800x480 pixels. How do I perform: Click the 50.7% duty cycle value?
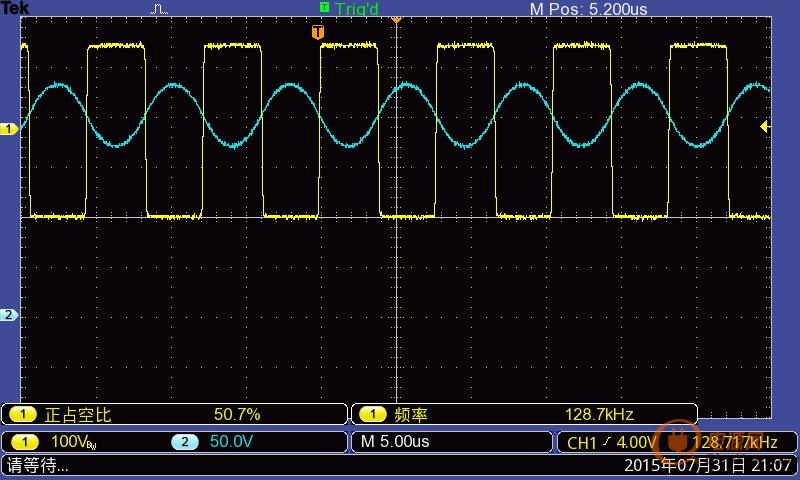click(237, 414)
